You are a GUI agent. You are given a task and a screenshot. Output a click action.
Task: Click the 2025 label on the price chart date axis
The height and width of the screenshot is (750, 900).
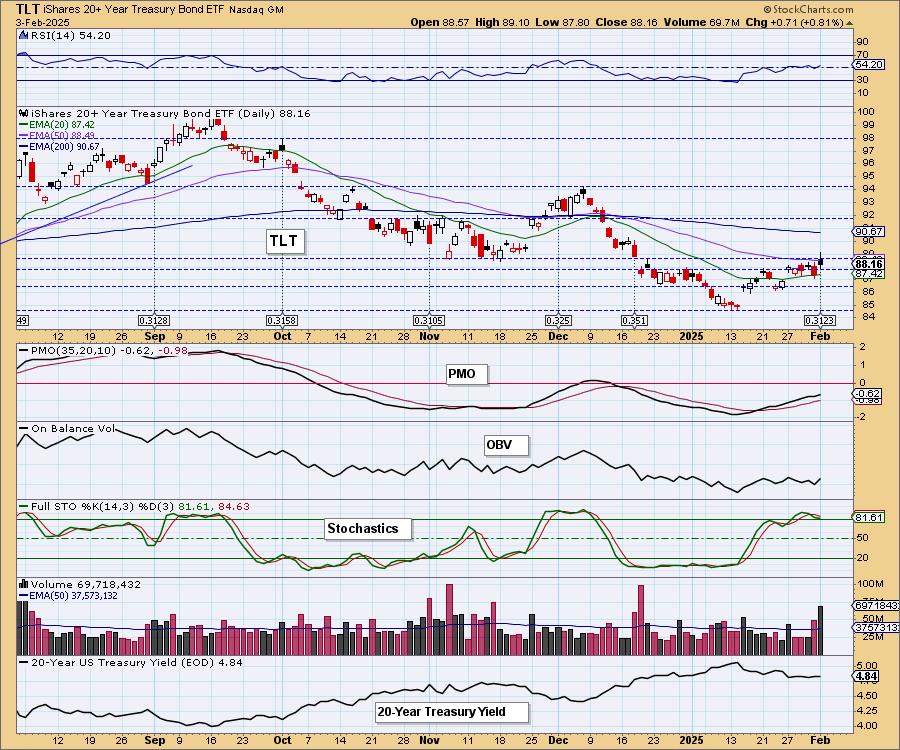690,336
